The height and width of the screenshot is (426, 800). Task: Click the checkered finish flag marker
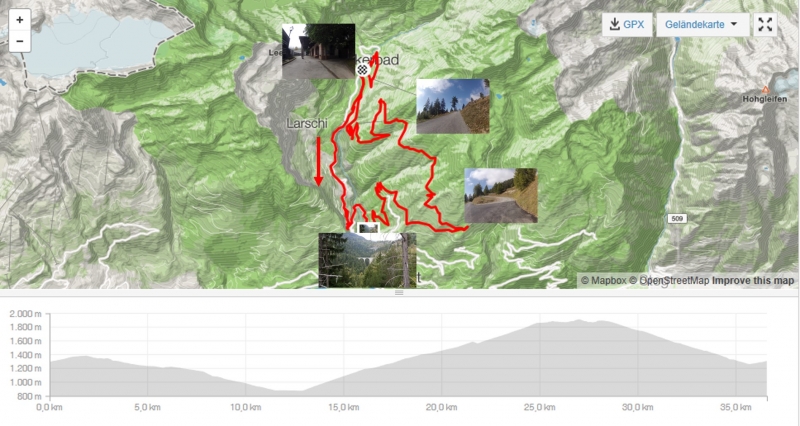click(x=362, y=70)
